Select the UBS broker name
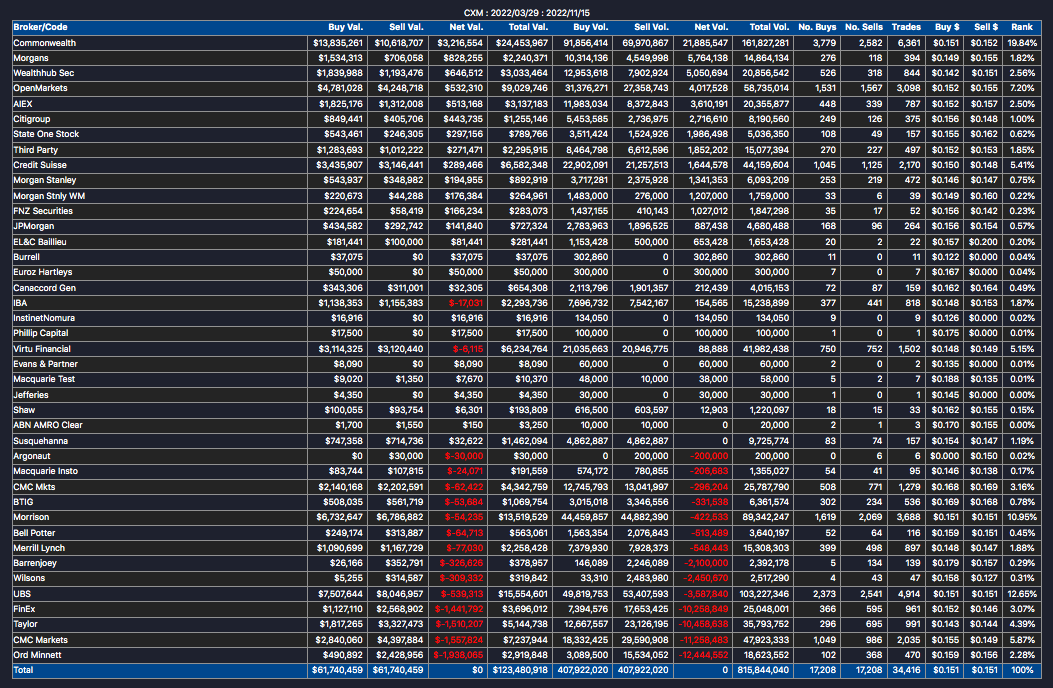This screenshot has width=1053, height=688. 21,594
